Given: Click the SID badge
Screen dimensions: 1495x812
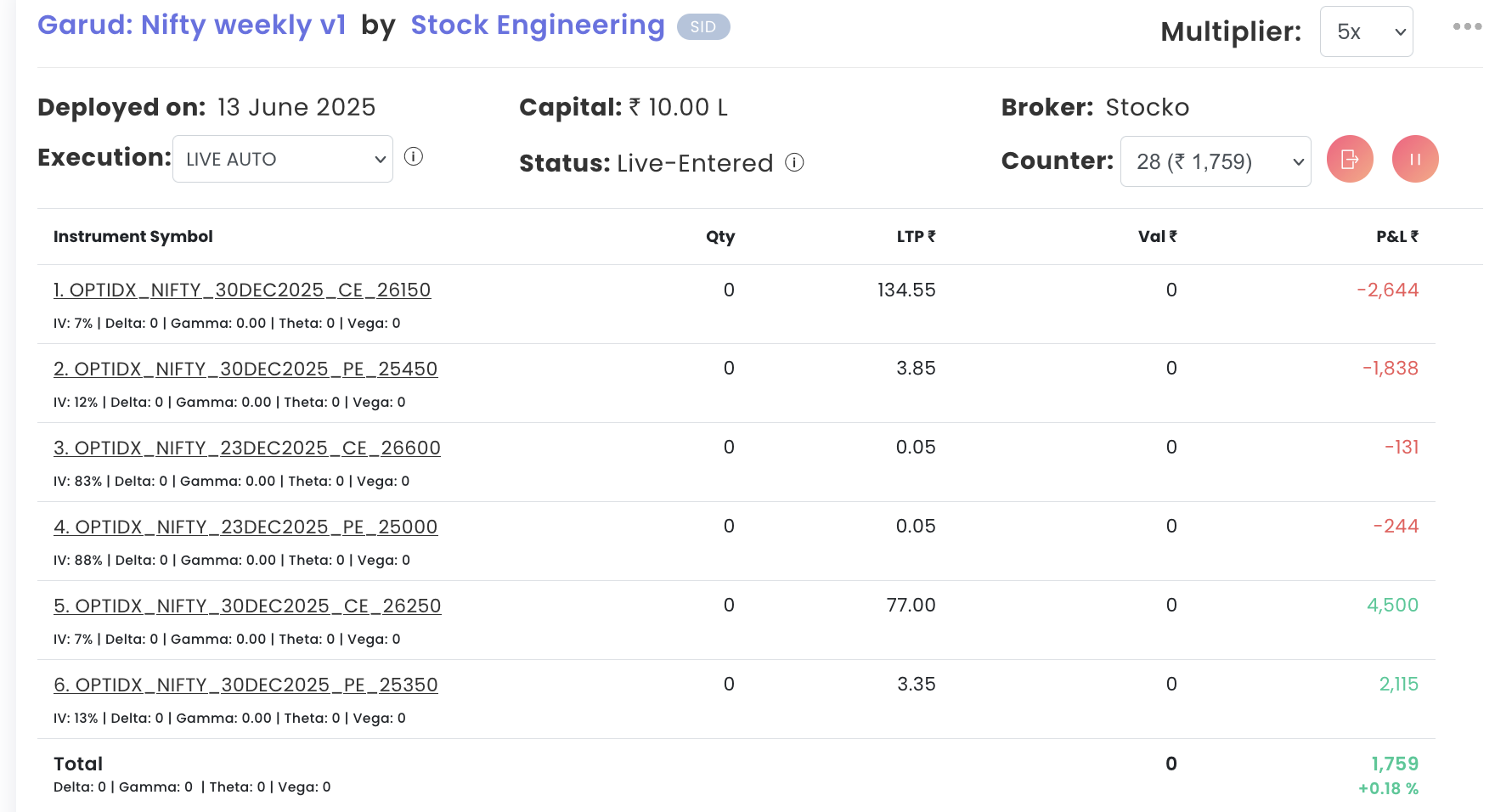Looking at the screenshot, I should (x=703, y=27).
